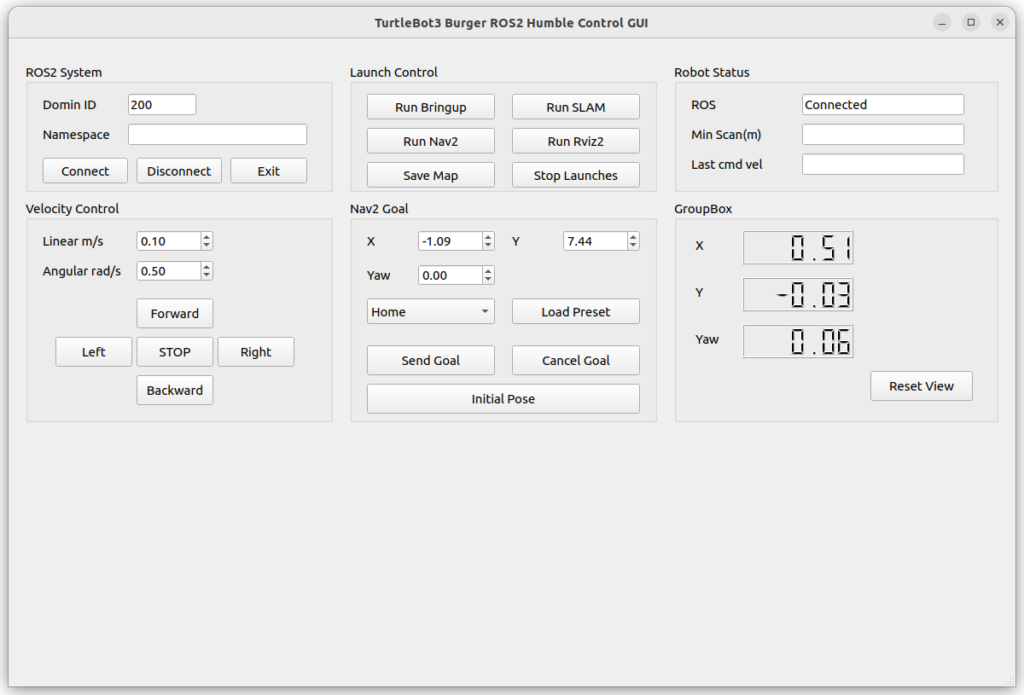The width and height of the screenshot is (1024, 695).
Task: Launch Run Nav2
Action: point(430,141)
